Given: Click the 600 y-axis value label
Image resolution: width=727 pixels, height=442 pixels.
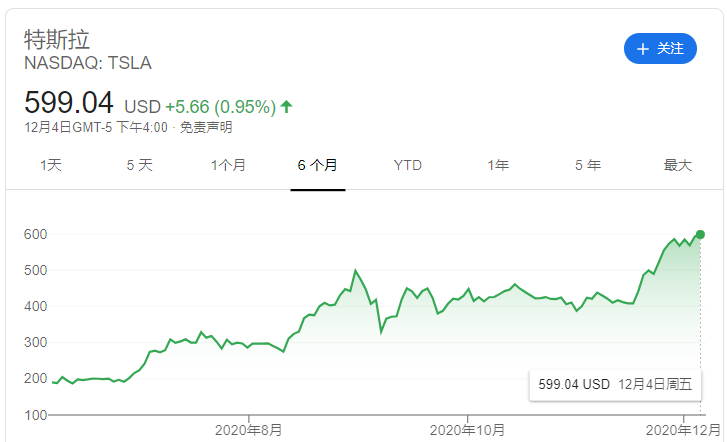Looking at the screenshot, I should pos(37,234).
